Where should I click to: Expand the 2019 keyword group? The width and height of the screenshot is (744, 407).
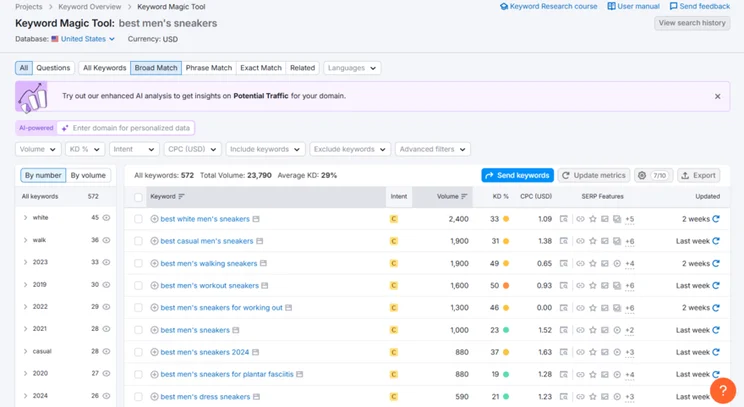click(25, 284)
